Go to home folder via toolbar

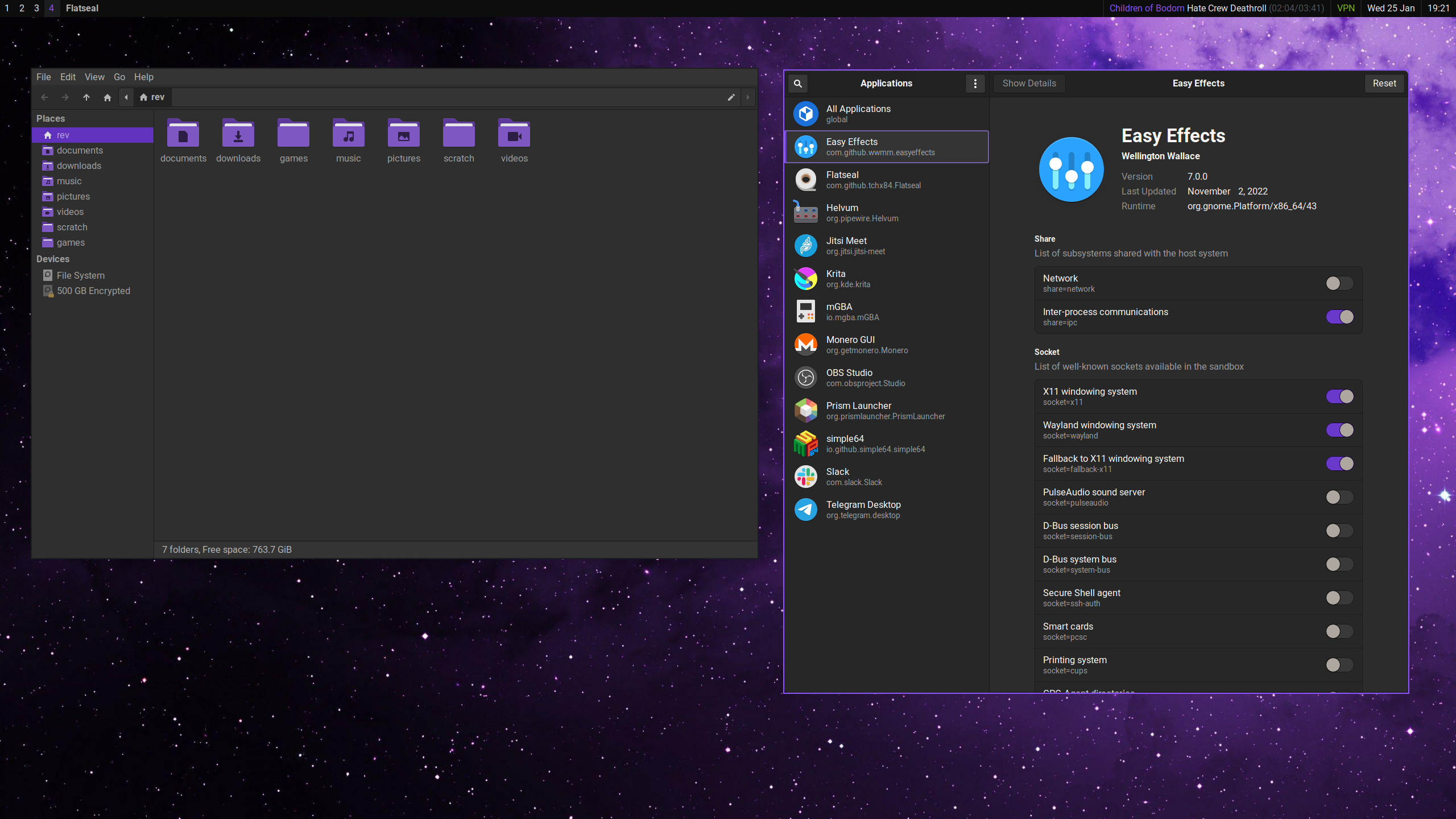point(107,97)
